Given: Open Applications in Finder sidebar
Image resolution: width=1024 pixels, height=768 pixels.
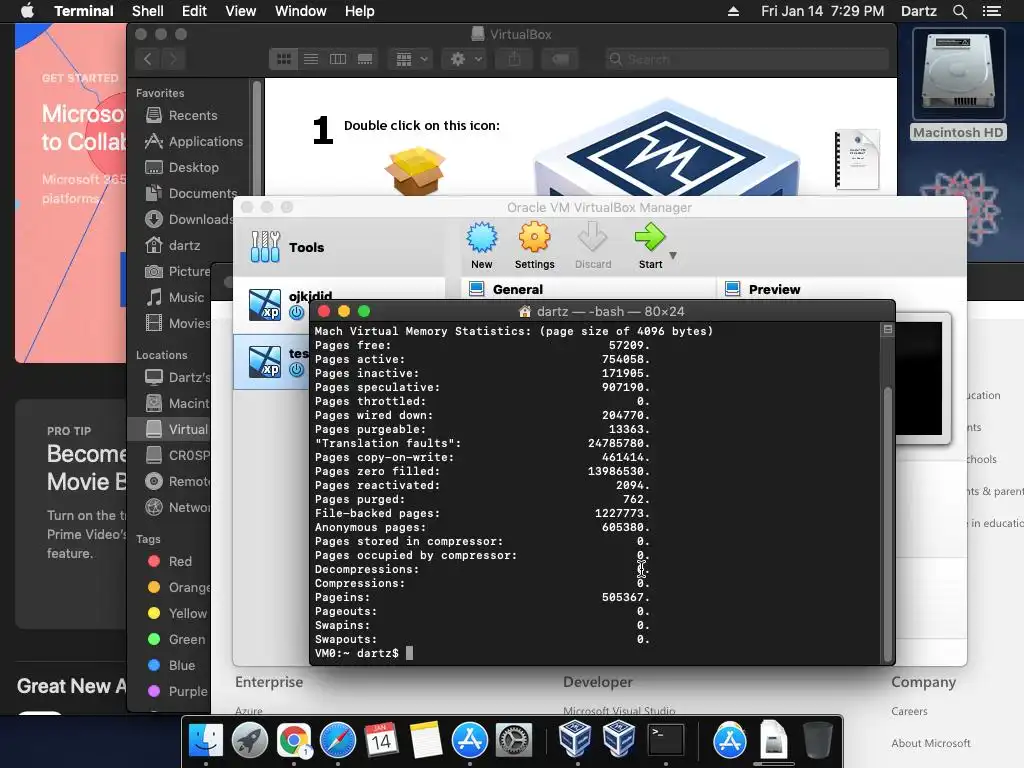Looking at the screenshot, I should pyautogui.click(x=194, y=141).
